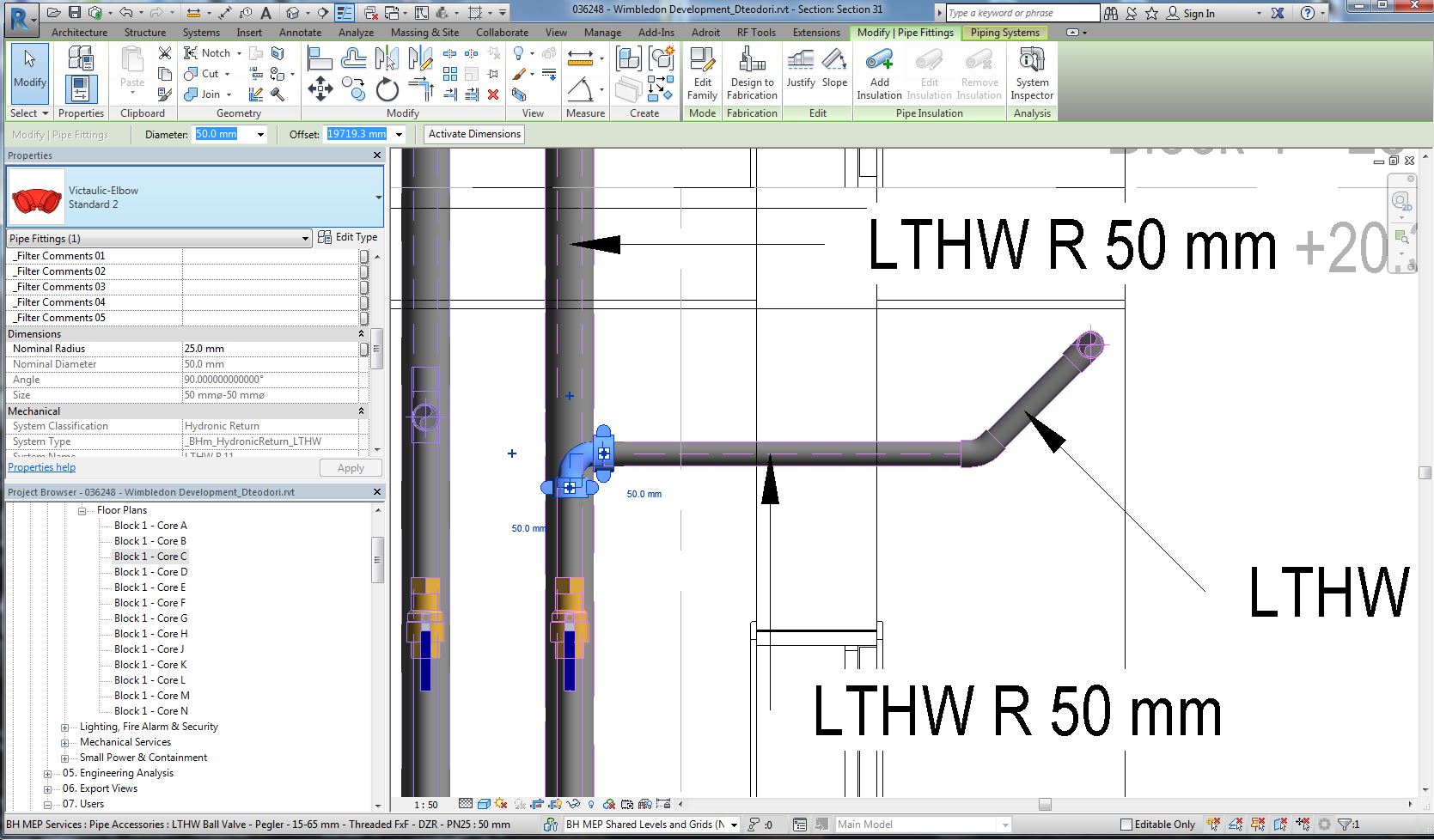Open the Diameter dropdown

pos(260,135)
